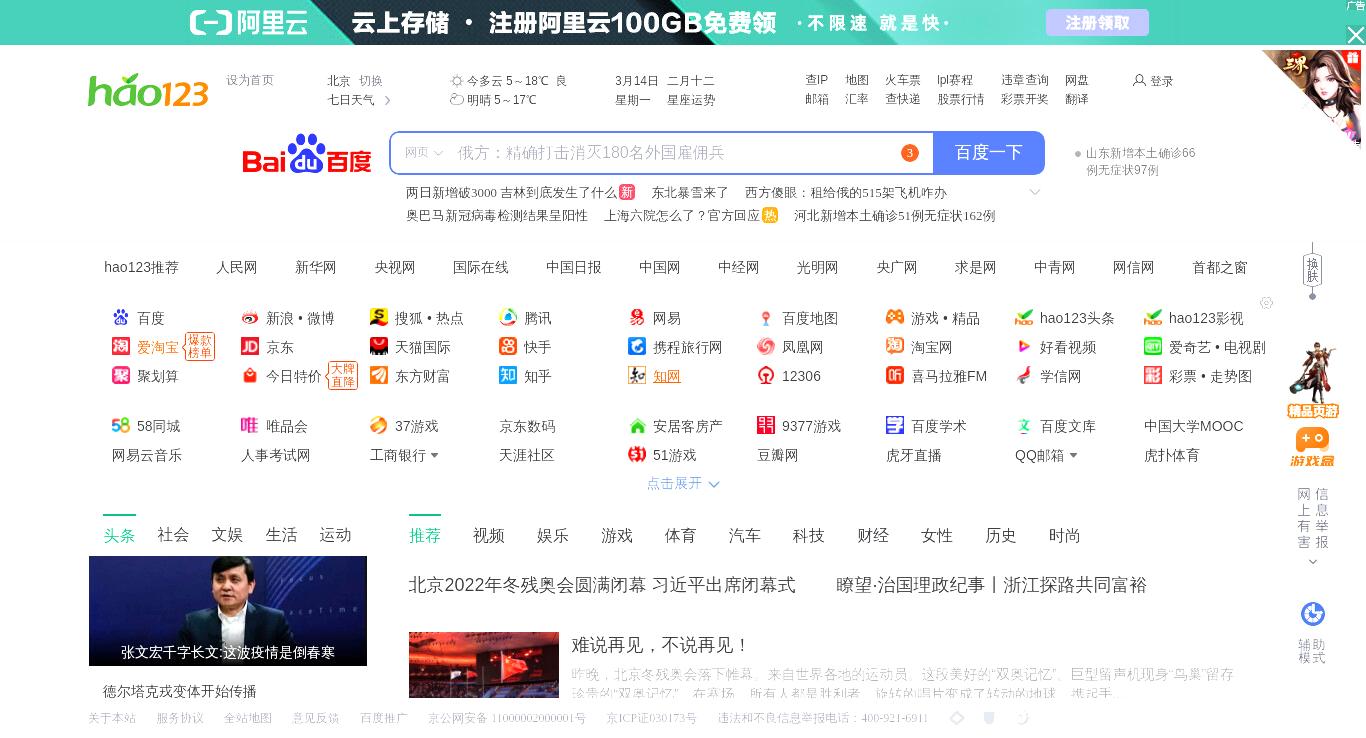Open the 首都之窗 link

tap(1220, 268)
